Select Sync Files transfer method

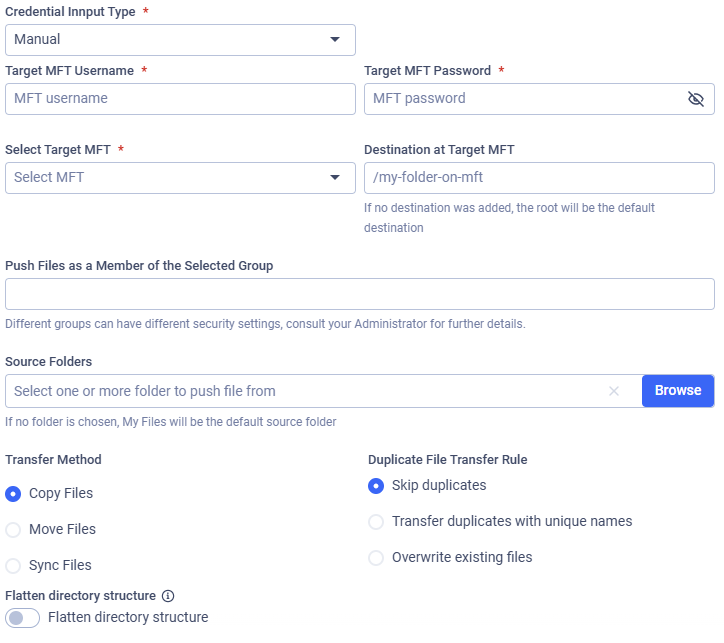point(14,566)
